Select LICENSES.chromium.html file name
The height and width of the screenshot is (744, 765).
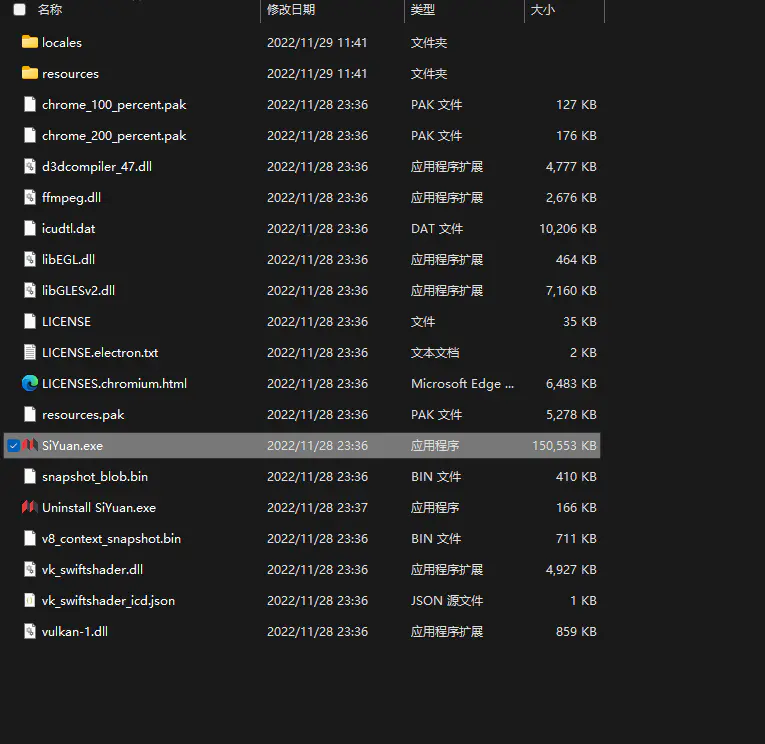[x=114, y=383]
